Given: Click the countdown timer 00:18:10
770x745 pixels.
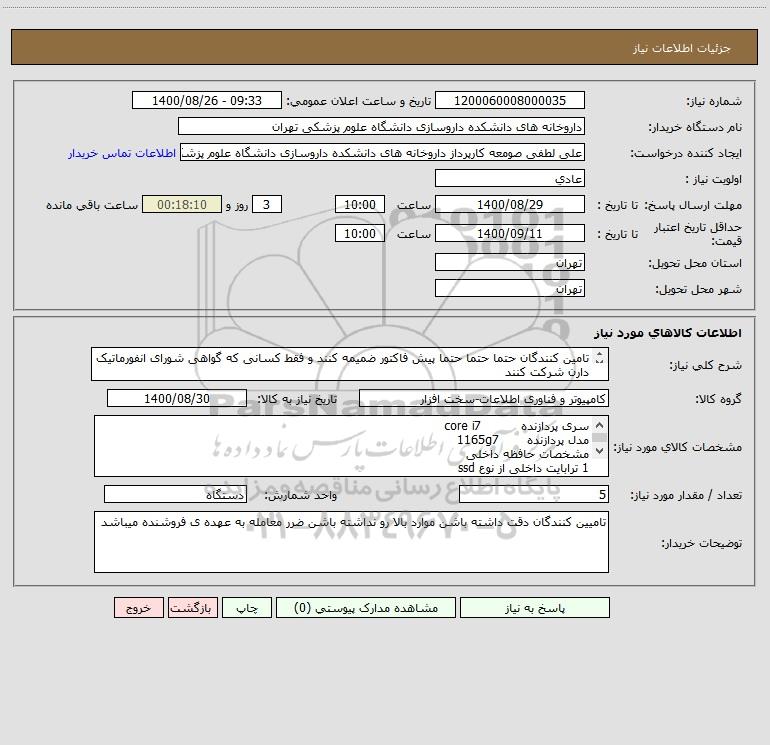Looking at the screenshot, I should click(x=182, y=204).
